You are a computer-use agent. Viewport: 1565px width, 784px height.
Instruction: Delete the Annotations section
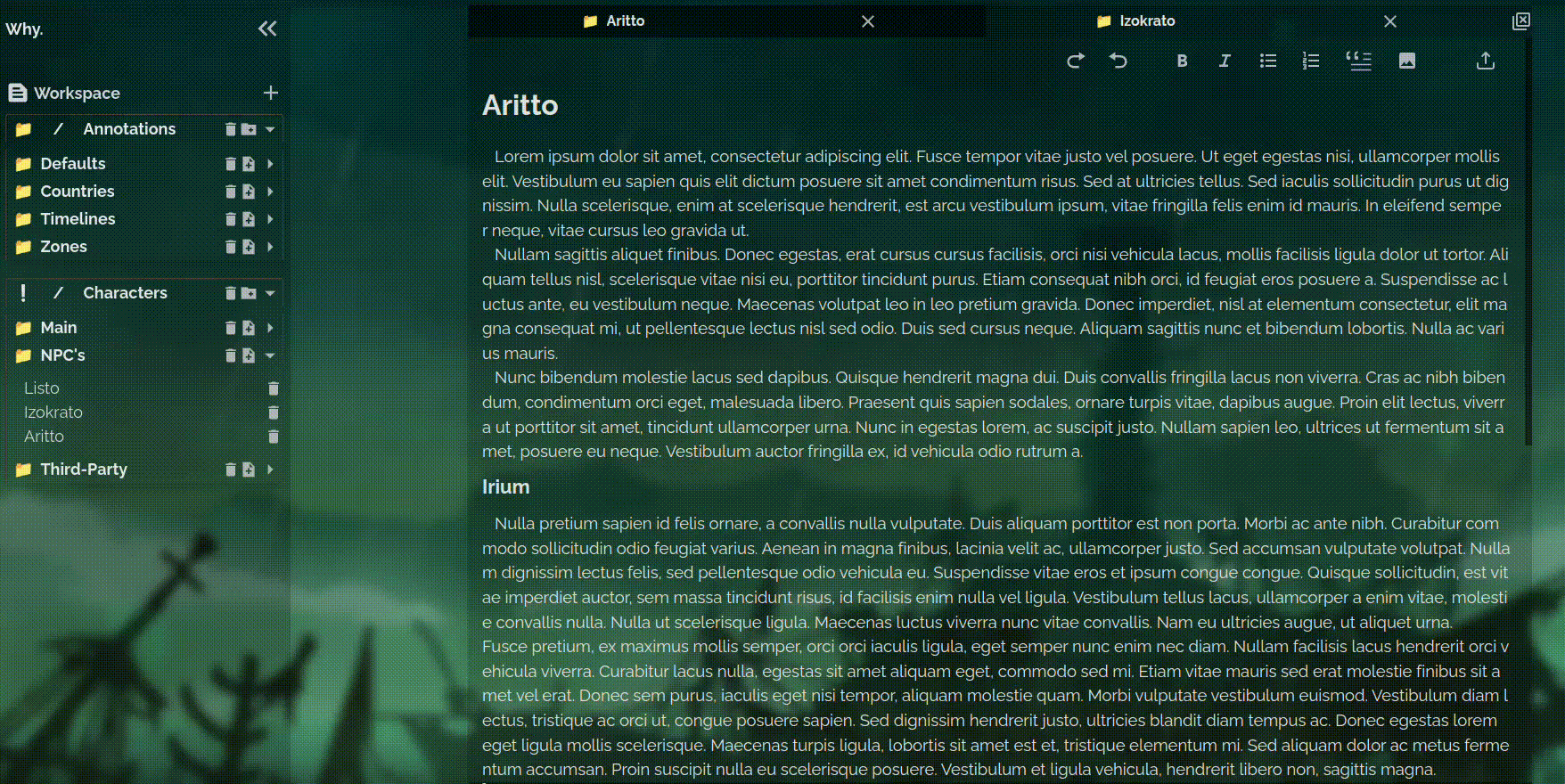(x=231, y=129)
